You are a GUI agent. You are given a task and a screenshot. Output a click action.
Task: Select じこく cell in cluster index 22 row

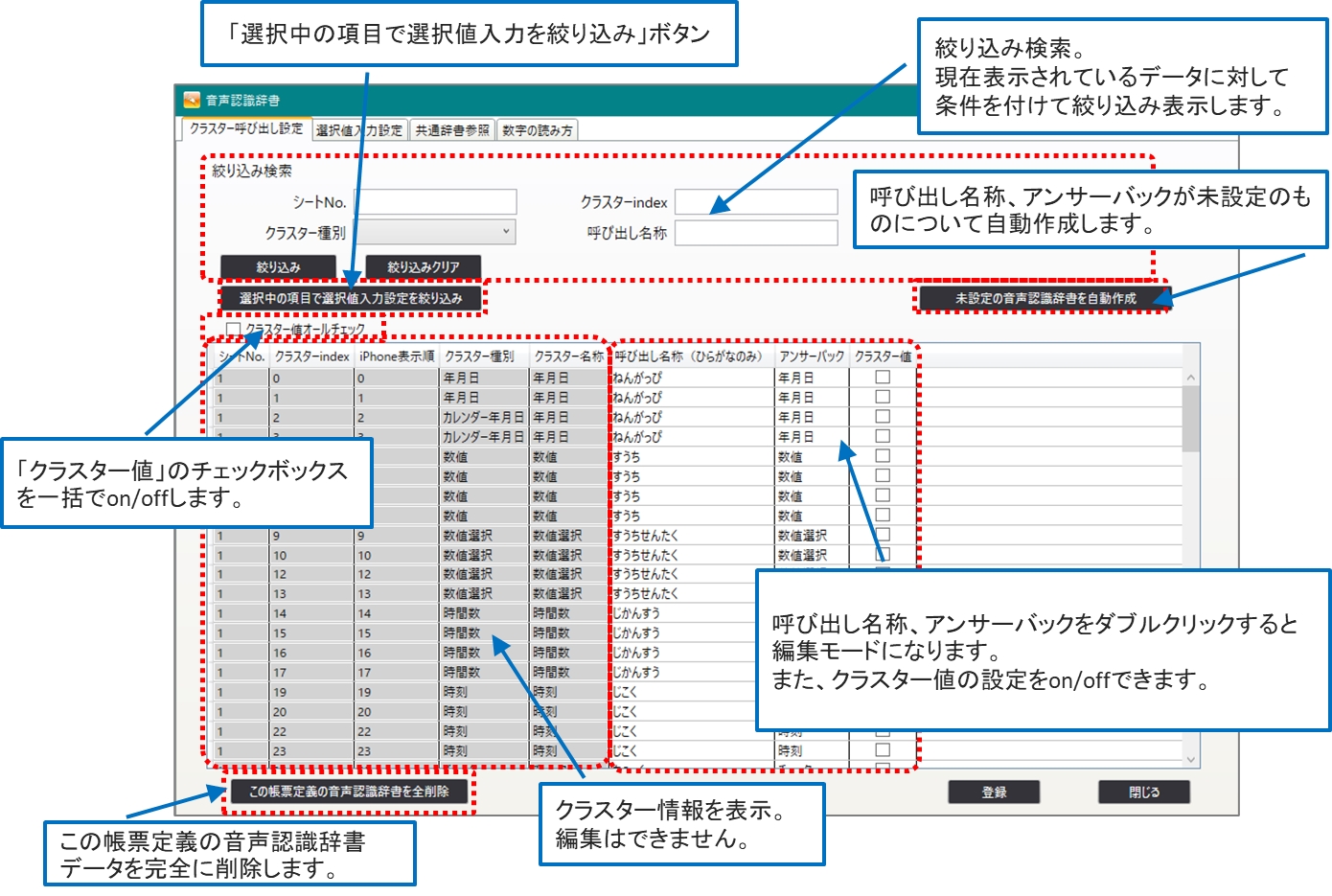[692, 731]
